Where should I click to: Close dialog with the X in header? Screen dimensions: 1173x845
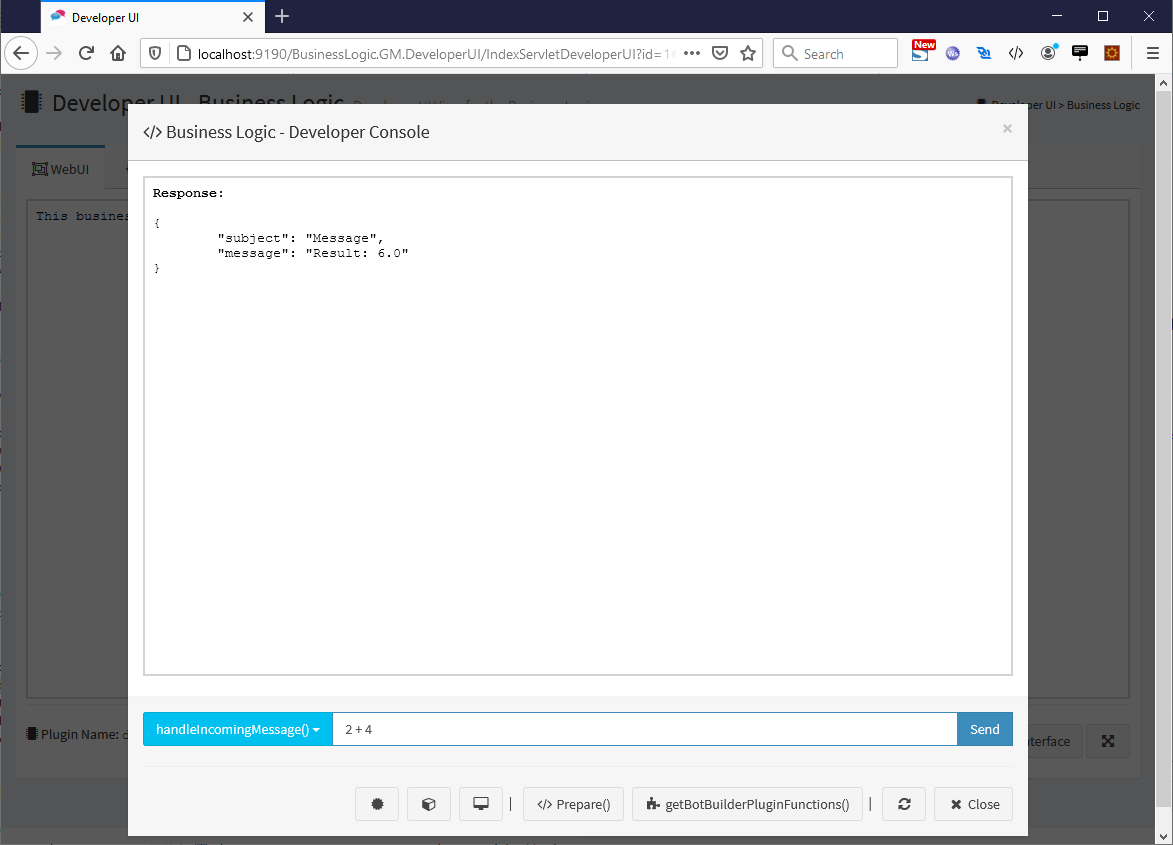pos(1007,128)
